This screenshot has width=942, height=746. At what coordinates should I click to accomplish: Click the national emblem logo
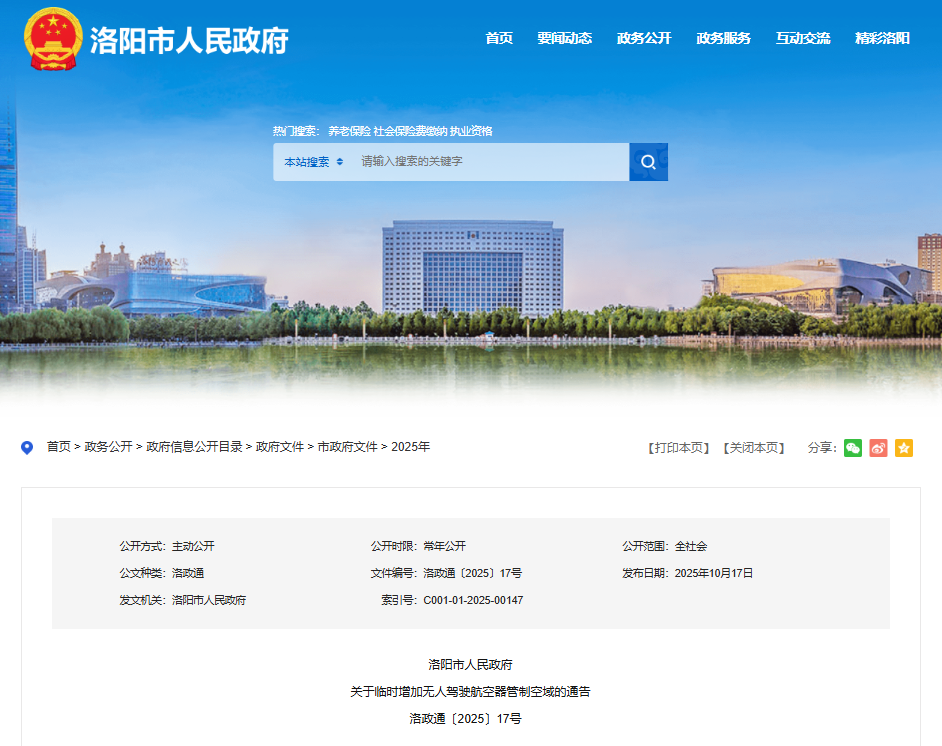click(53, 39)
